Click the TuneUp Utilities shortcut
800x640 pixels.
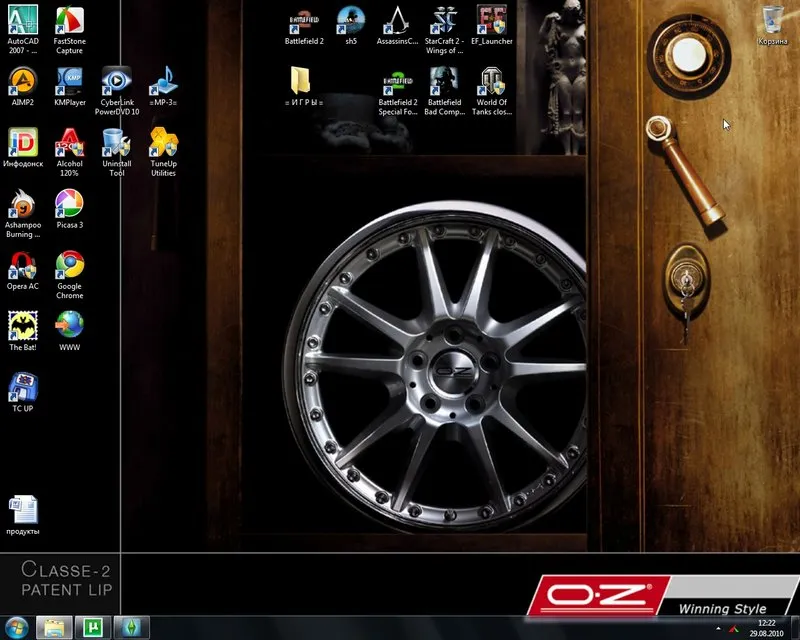tap(163, 152)
